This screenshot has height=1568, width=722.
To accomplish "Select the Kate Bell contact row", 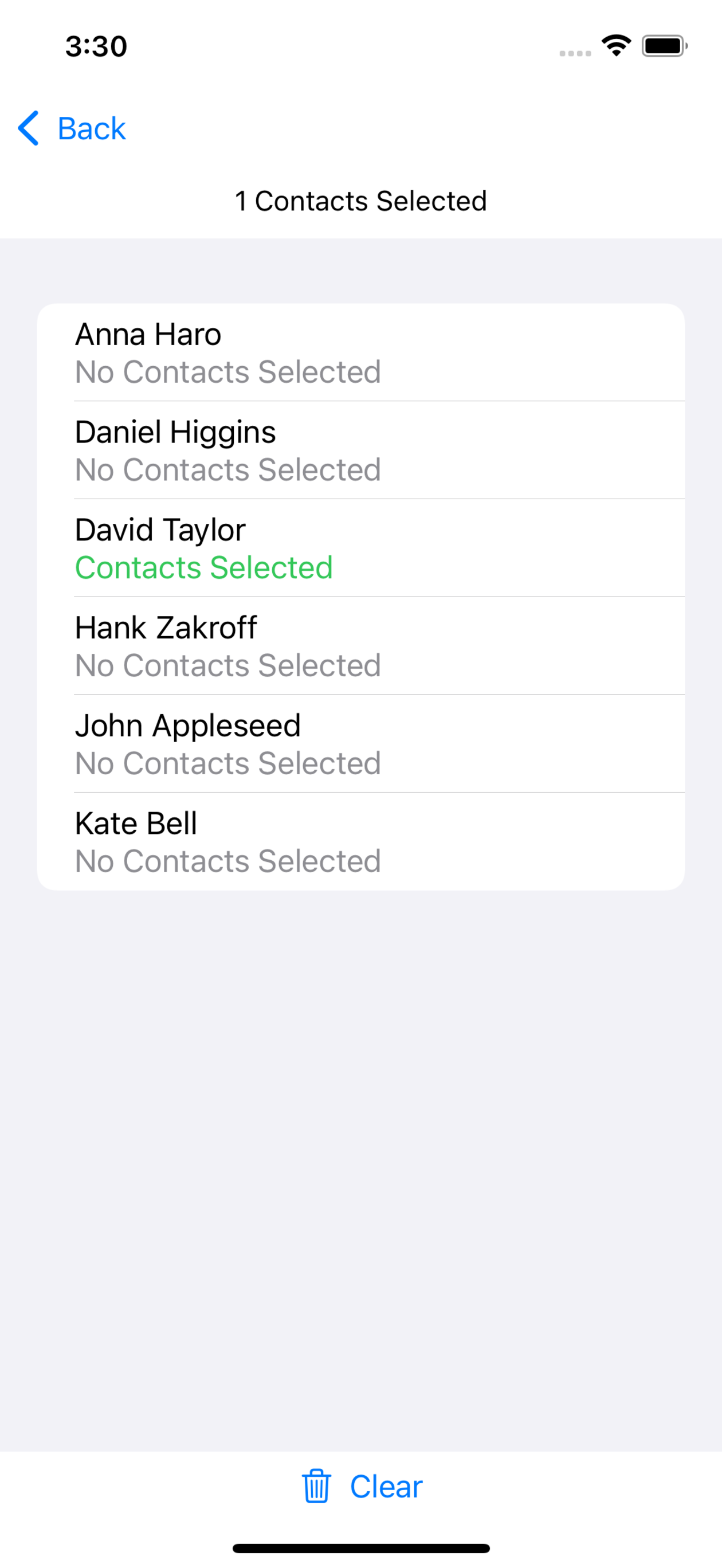I will tap(361, 841).
